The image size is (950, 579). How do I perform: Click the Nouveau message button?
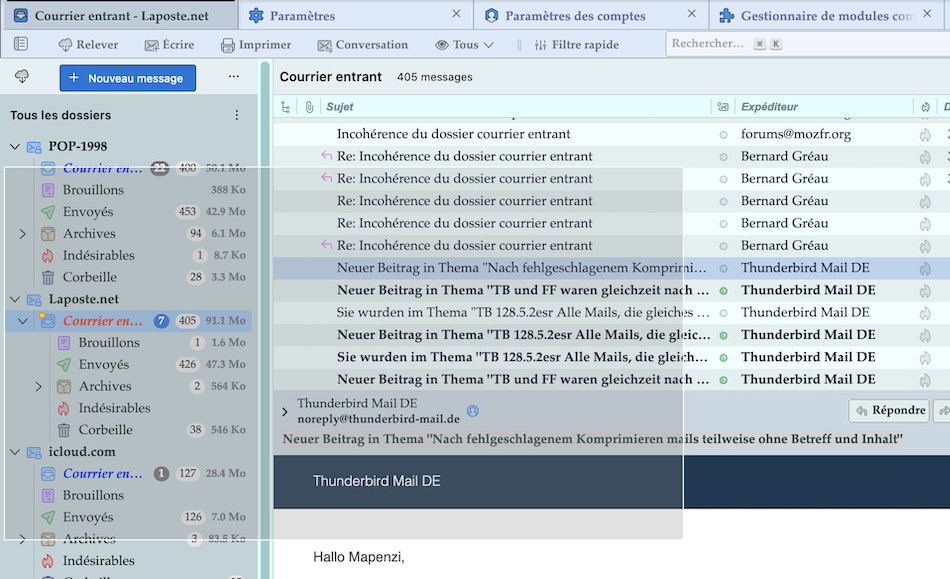(x=128, y=78)
